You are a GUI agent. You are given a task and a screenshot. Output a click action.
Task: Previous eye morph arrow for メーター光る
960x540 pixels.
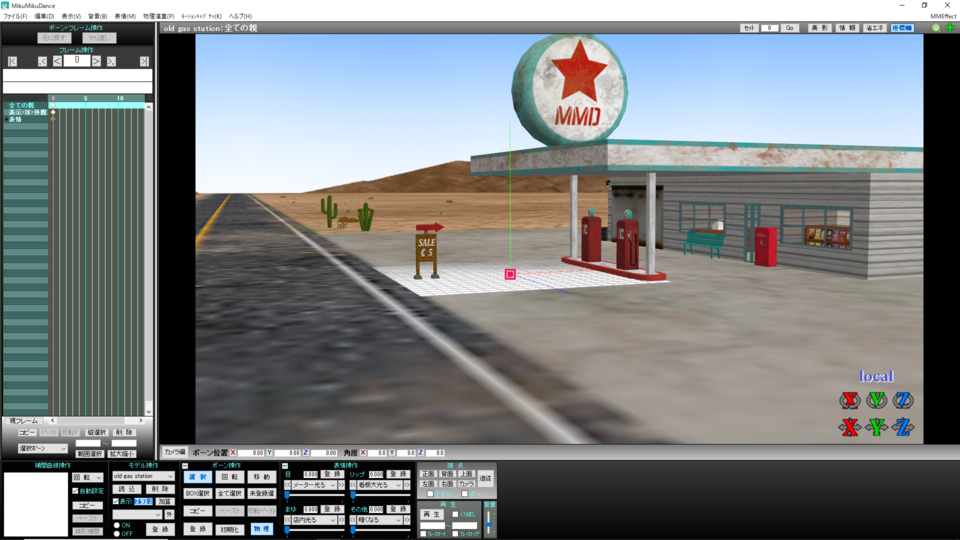tap(287, 485)
